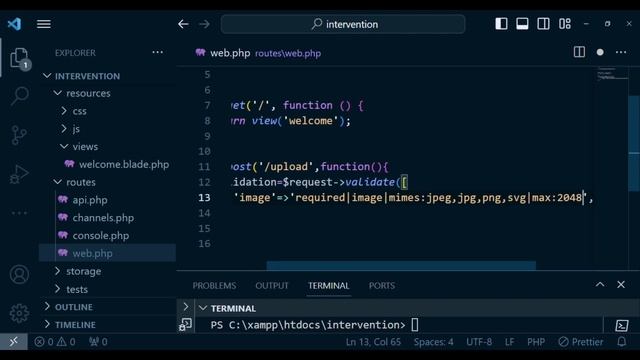Toggle primary side bar layout icon

[x=501, y=24]
